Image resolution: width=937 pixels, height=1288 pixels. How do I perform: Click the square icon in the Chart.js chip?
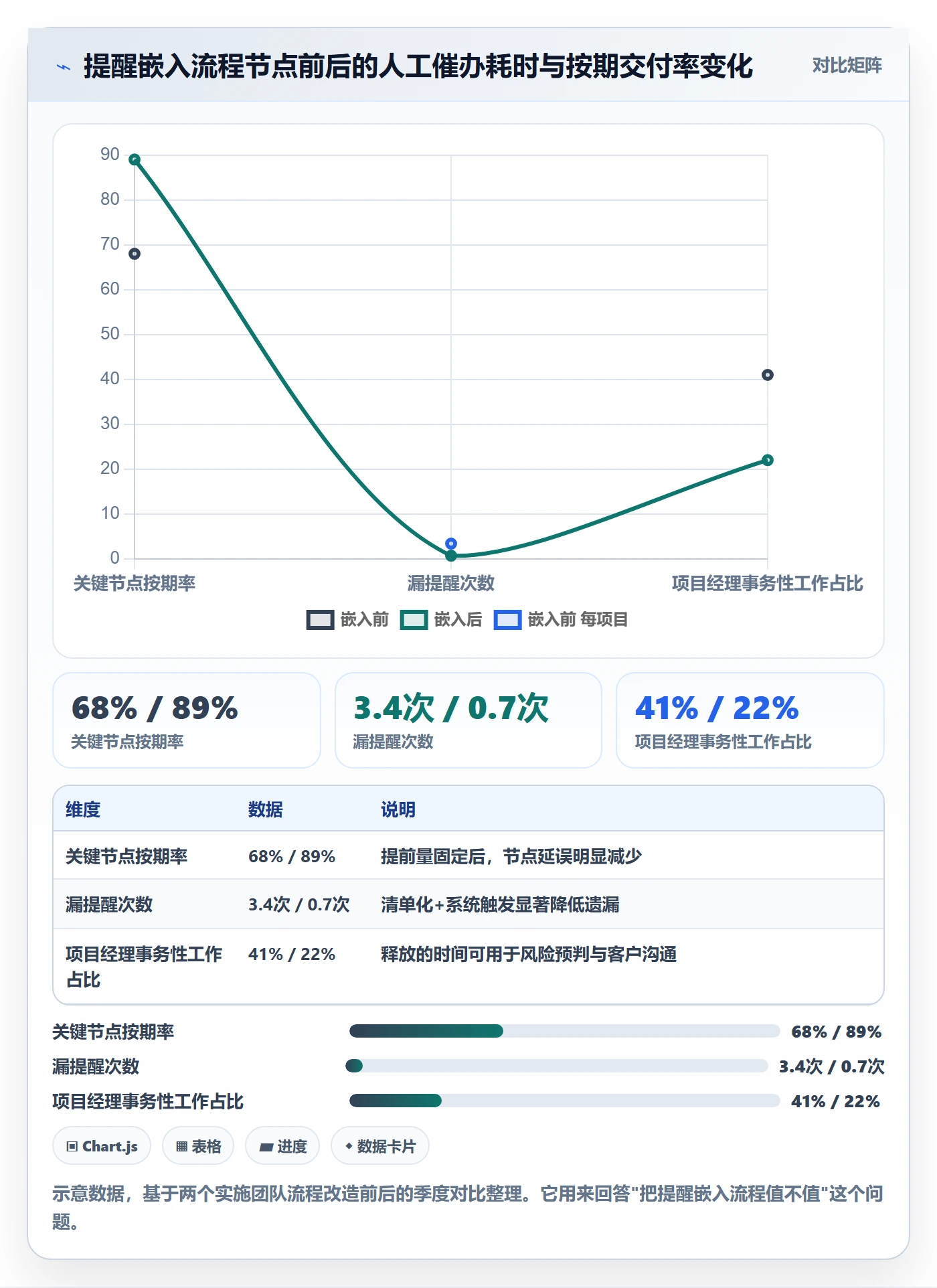(72, 1147)
